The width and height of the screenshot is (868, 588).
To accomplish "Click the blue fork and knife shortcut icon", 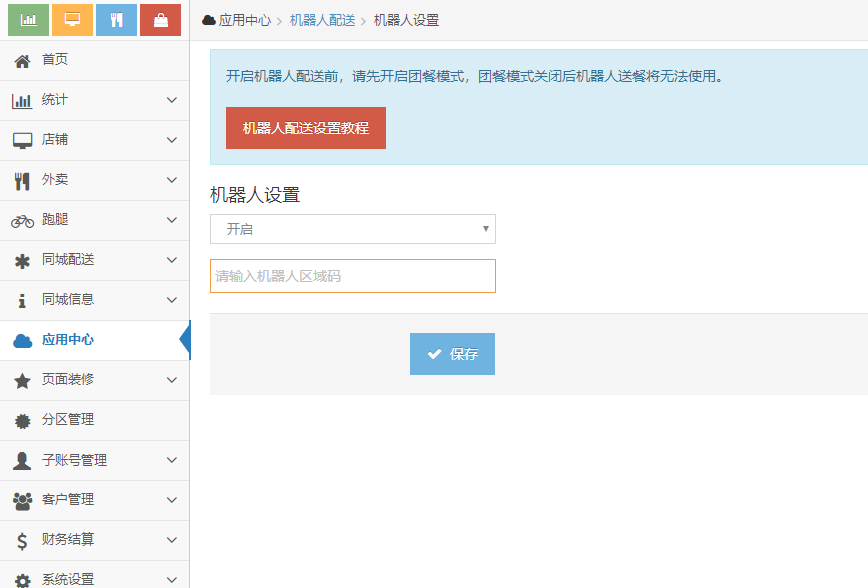I will [x=116, y=19].
